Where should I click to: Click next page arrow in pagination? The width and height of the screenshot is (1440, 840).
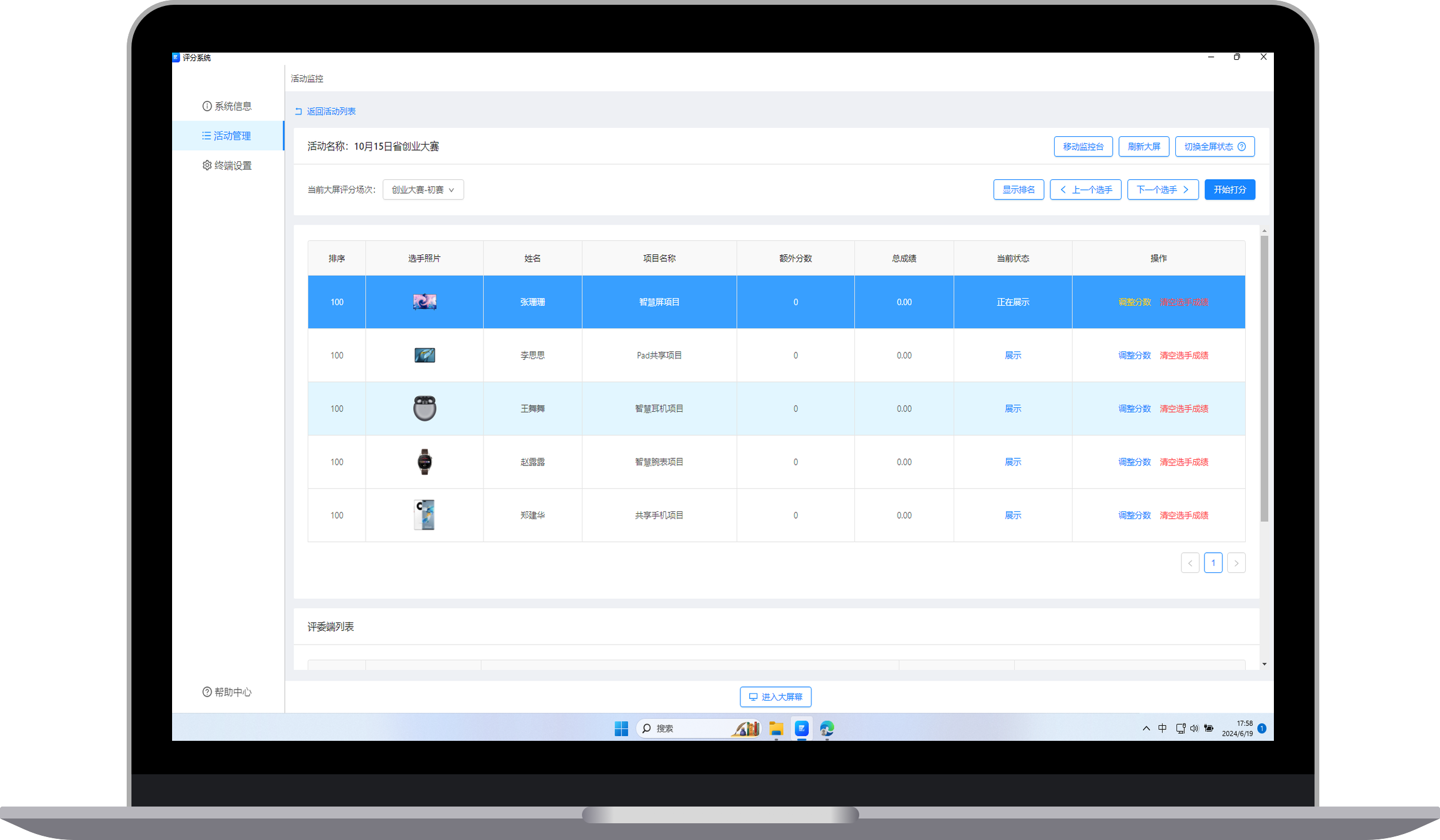[x=1236, y=563]
